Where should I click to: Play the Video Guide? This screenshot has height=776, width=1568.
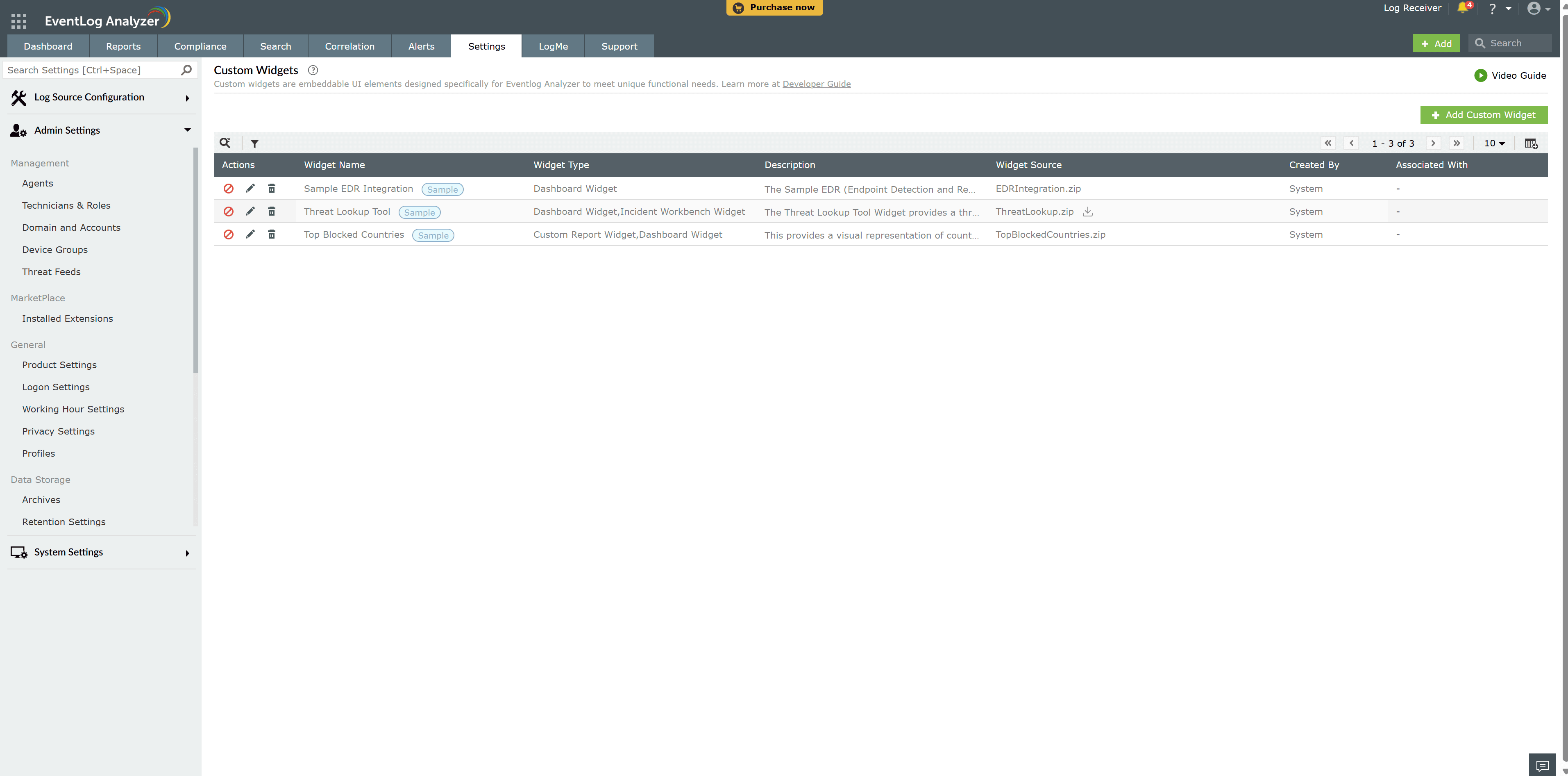coord(1510,75)
